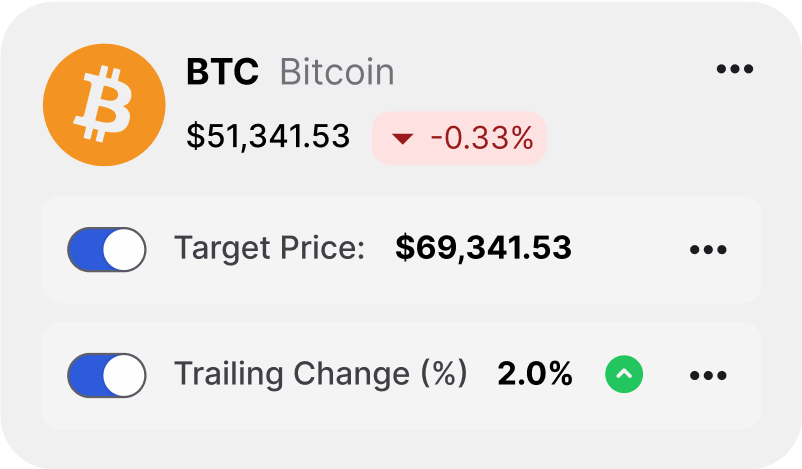Disable the Target Price alert toggle
The image size is (802, 469).
[106, 249]
